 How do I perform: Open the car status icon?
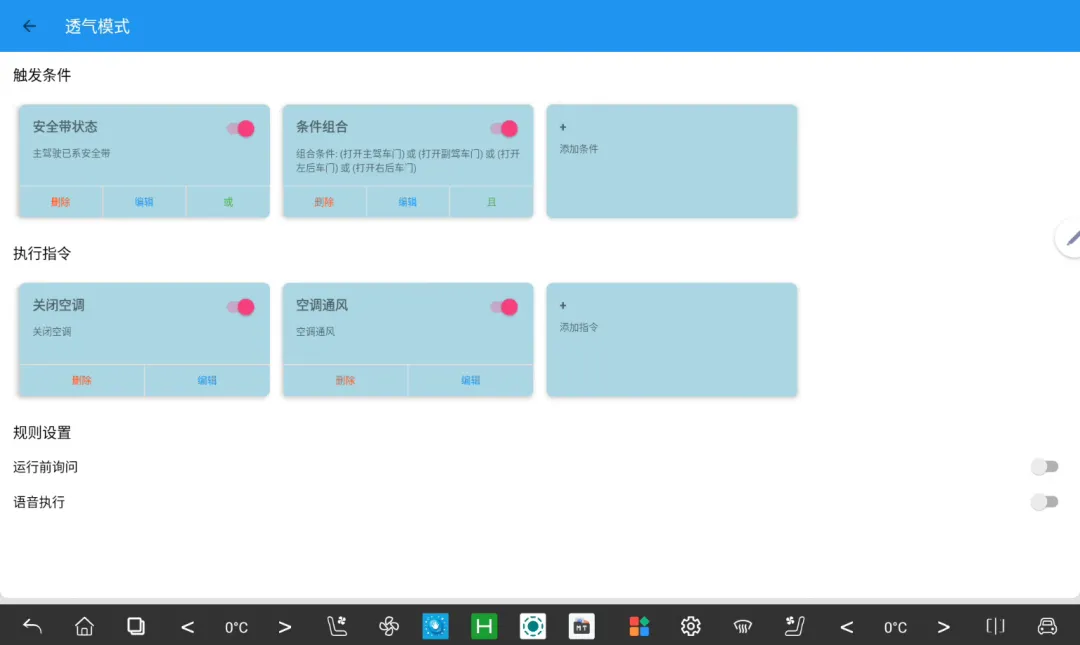coord(1047,626)
